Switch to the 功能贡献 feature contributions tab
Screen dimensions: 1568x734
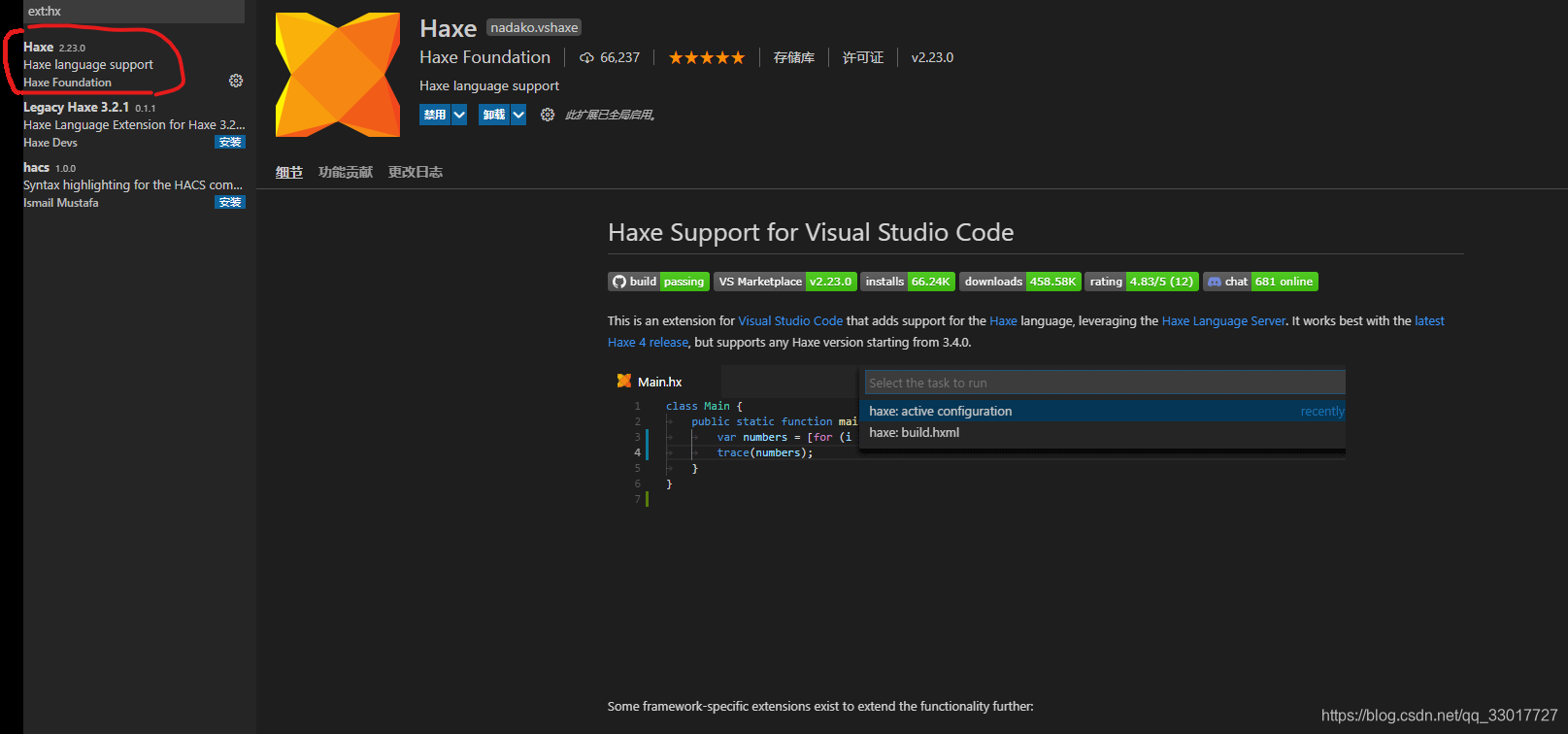click(x=346, y=172)
